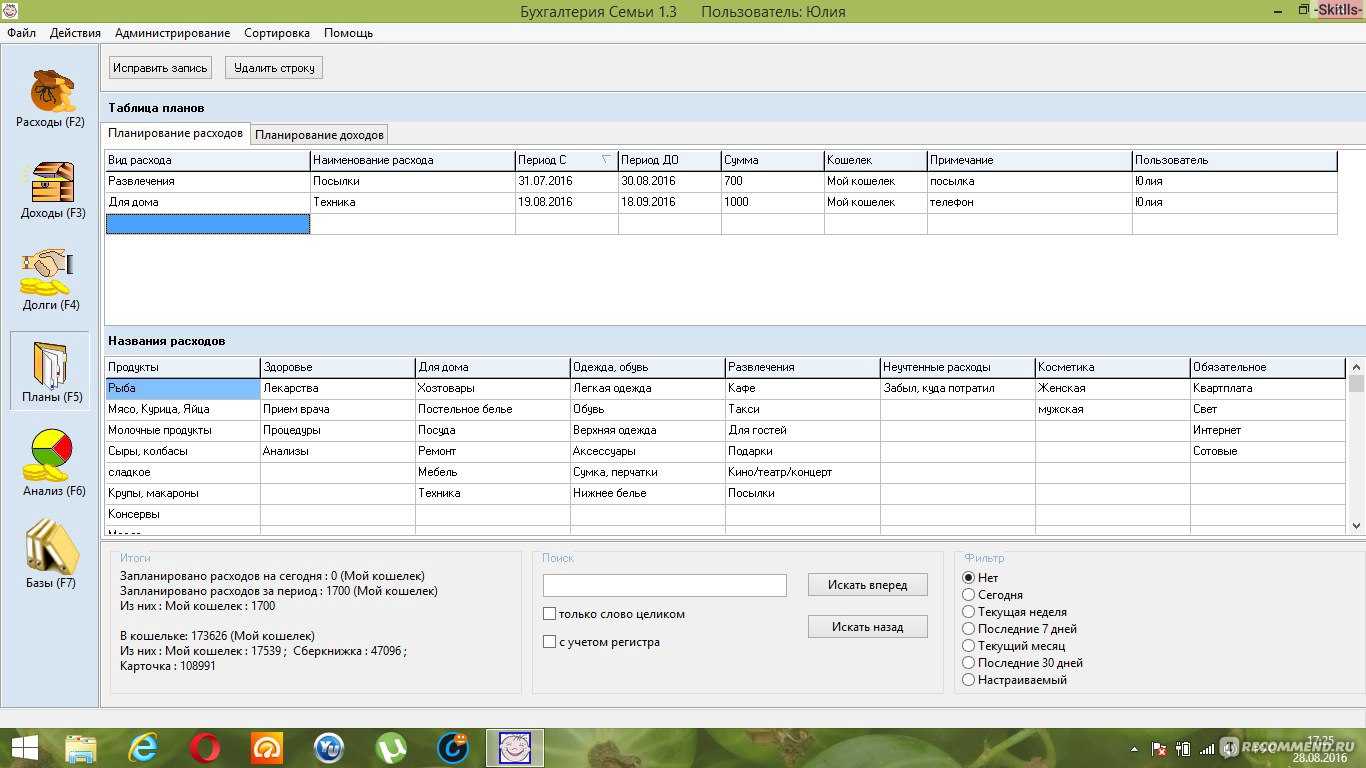Enable 'с учетом регистра' checkbox
Viewport: 1366px width, 768px height.
(549, 642)
